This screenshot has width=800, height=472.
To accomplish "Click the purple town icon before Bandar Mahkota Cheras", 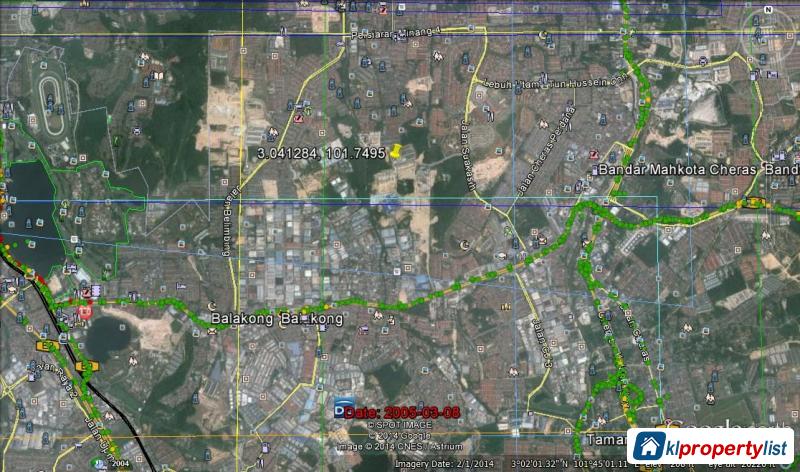I will pos(595,171).
